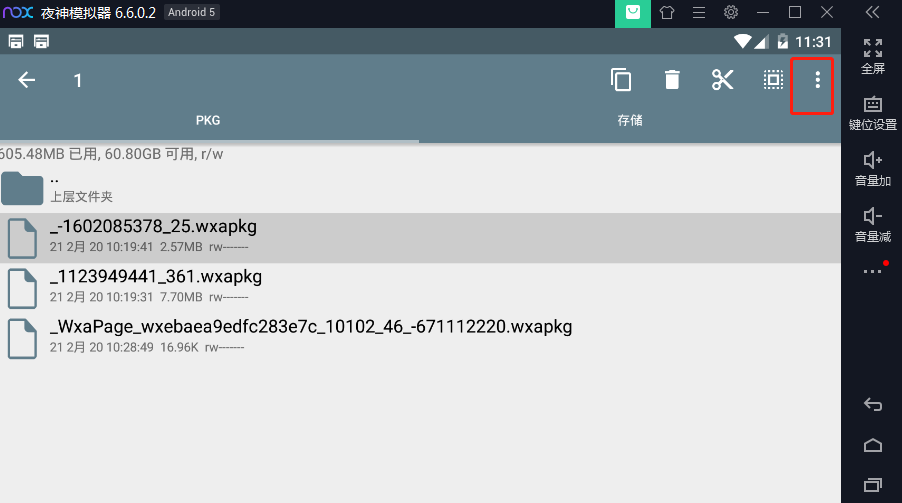Screen dimensions: 902x503
Task: Select file _-1602085378_25.wxapkg
Action: point(420,238)
